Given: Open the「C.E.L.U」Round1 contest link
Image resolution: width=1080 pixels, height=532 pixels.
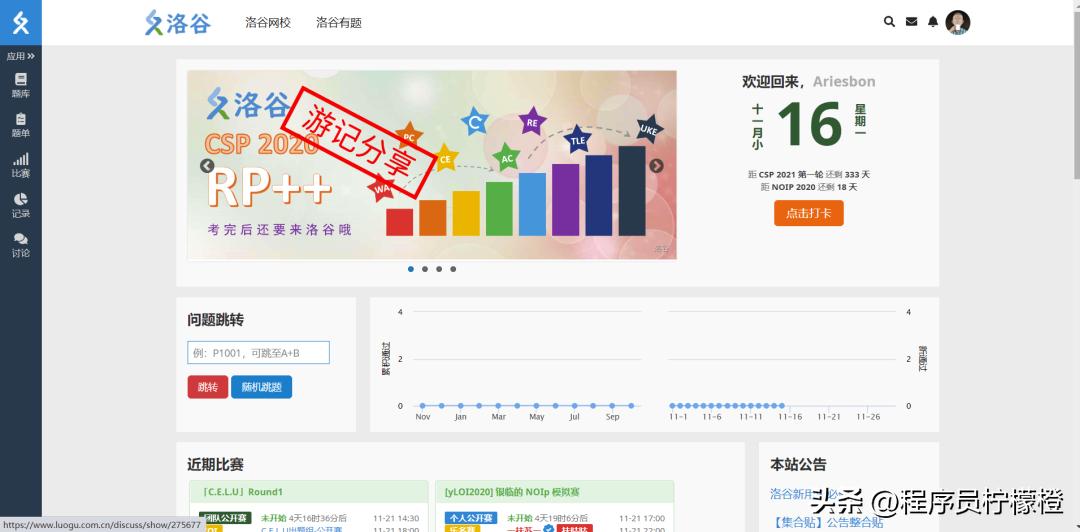Looking at the screenshot, I should coord(242,492).
